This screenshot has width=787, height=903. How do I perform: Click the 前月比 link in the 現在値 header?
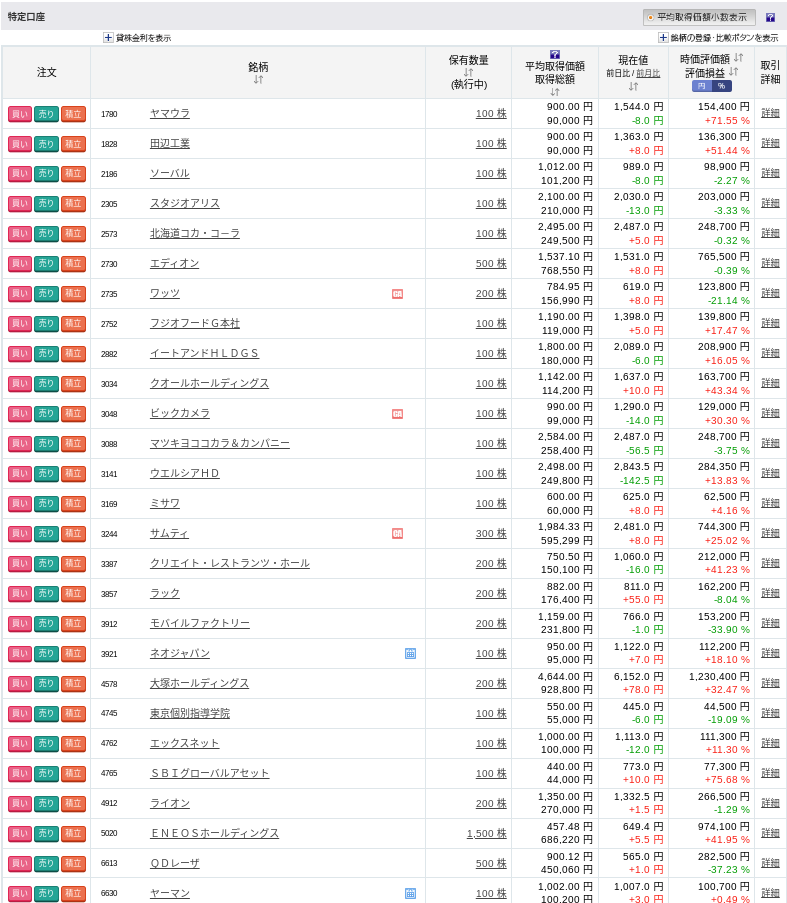[x=648, y=73]
